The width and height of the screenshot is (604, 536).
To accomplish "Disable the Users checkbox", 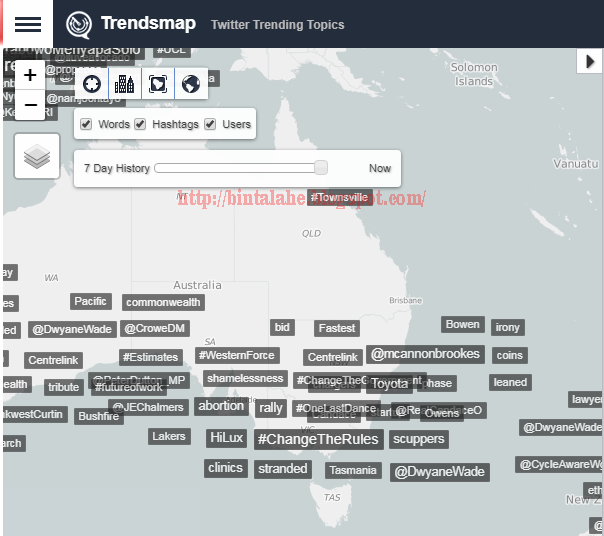I will 210,124.
